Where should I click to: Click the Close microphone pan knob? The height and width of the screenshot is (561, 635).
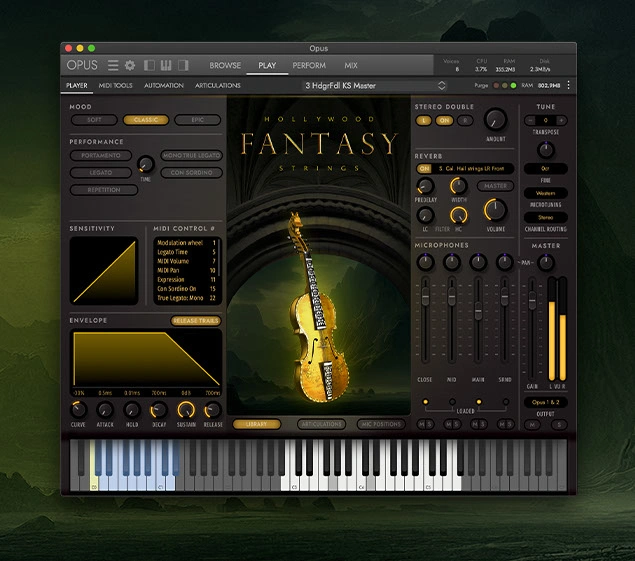coord(425,262)
